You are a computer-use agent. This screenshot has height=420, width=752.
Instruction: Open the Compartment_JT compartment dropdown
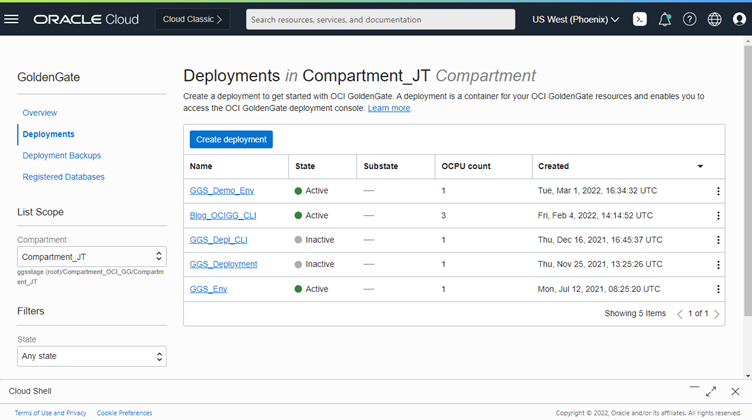[91, 257]
